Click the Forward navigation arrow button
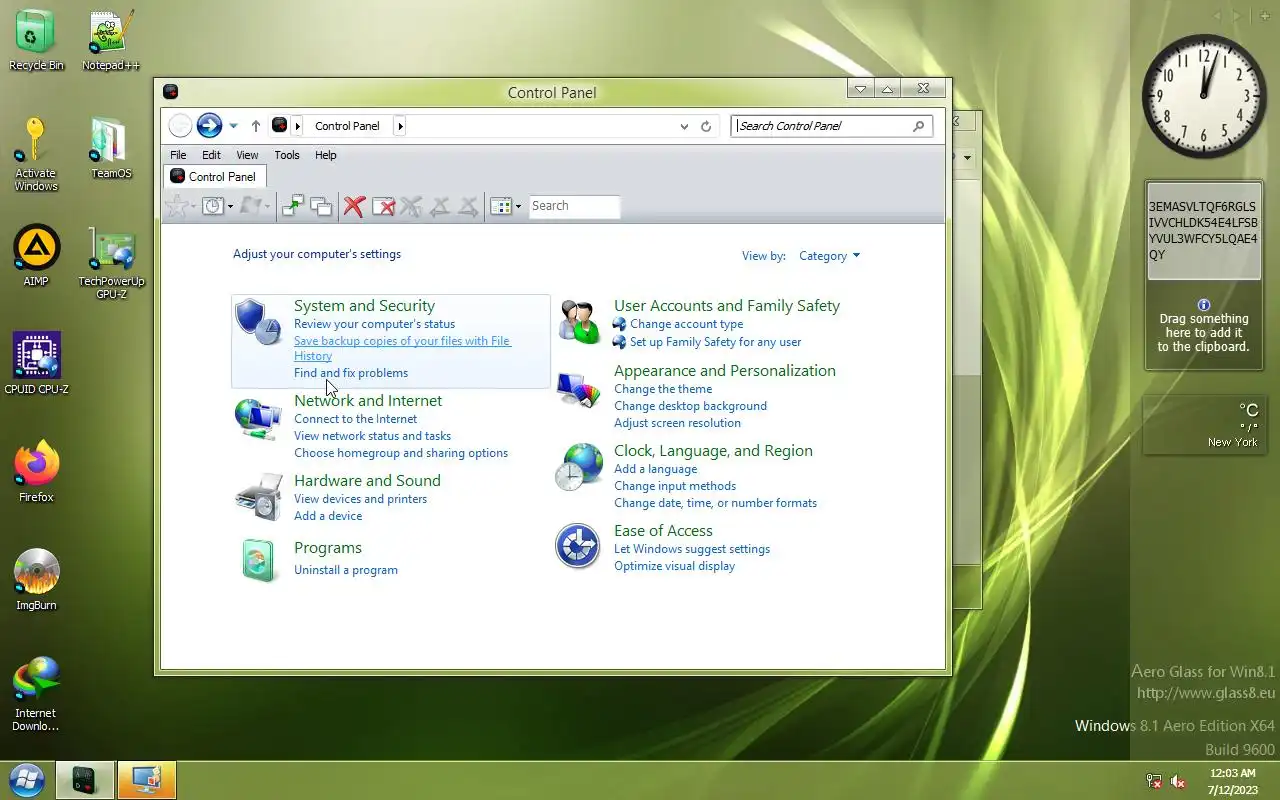 pyautogui.click(x=209, y=125)
